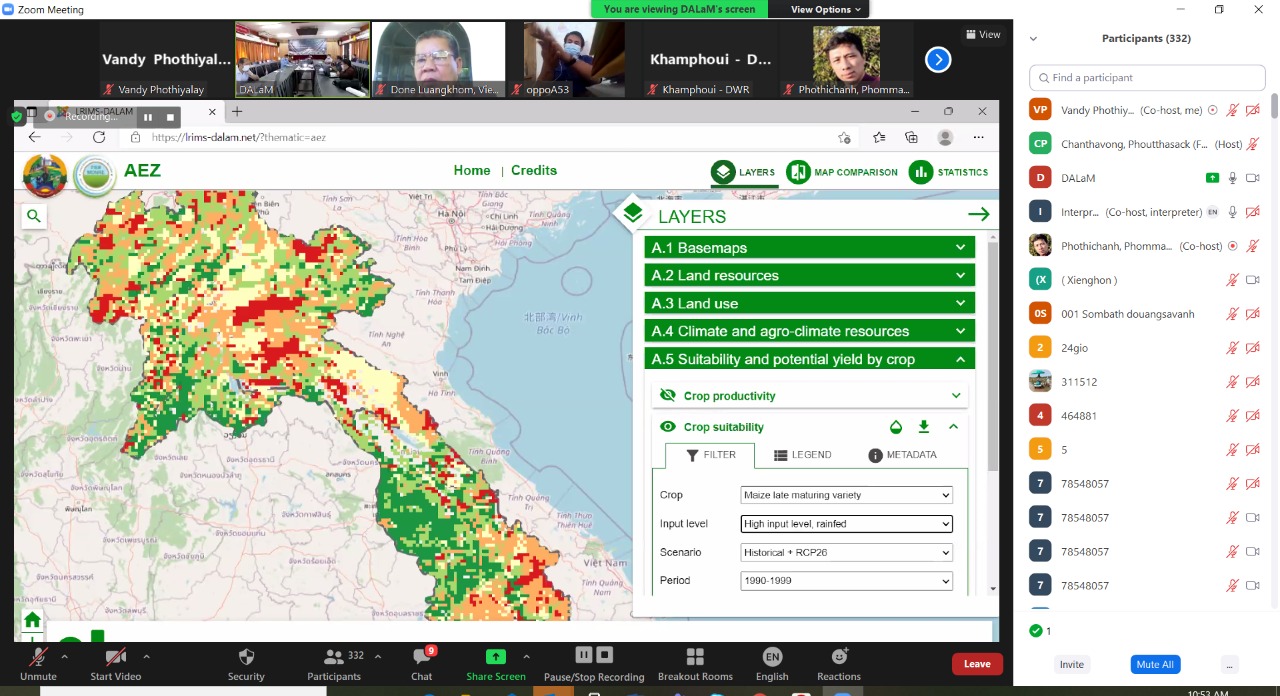Stop the recording in the shared browser overlay
The height and width of the screenshot is (696, 1280).
click(x=170, y=117)
